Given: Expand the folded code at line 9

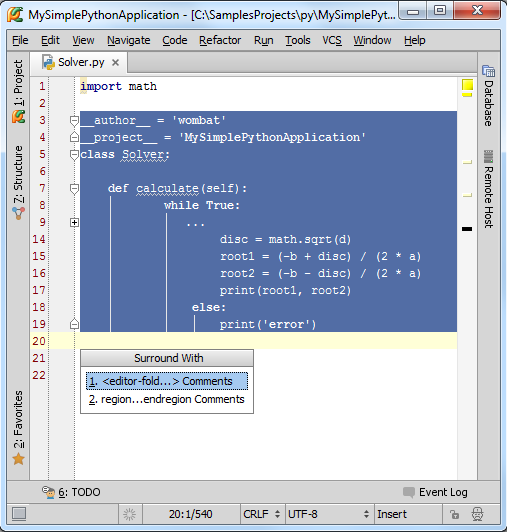Looking at the screenshot, I should point(74,223).
